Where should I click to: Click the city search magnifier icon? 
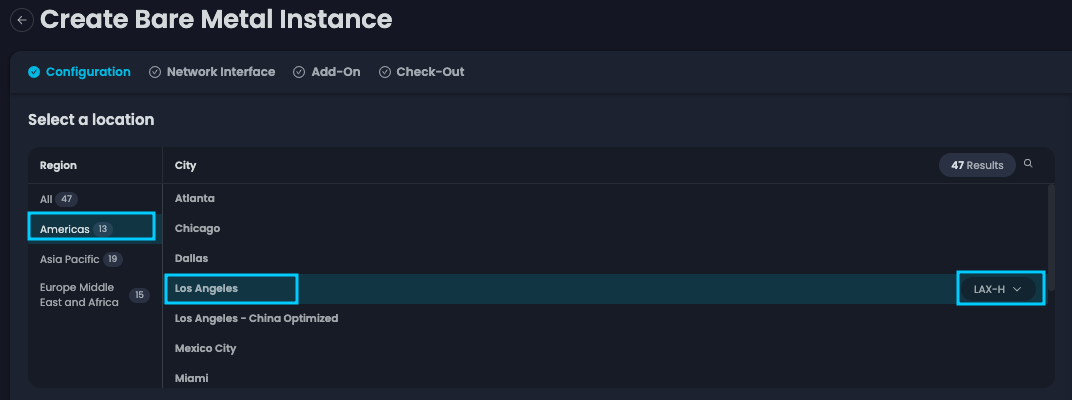point(1028,164)
